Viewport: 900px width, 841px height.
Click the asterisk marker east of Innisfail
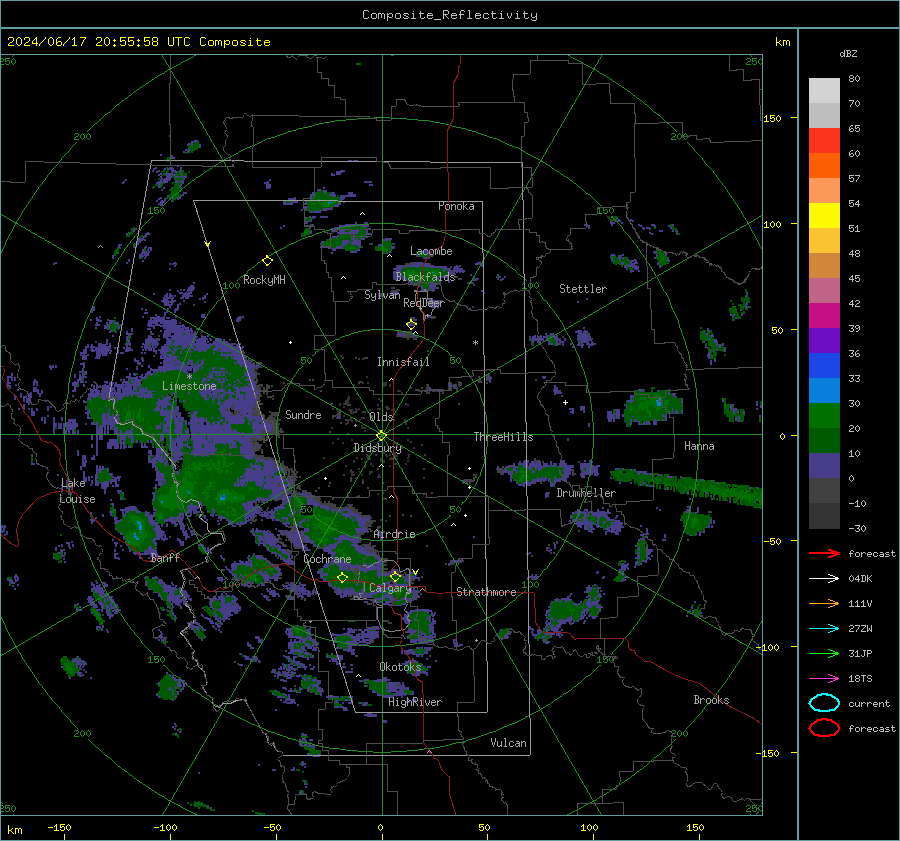(475, 343)
